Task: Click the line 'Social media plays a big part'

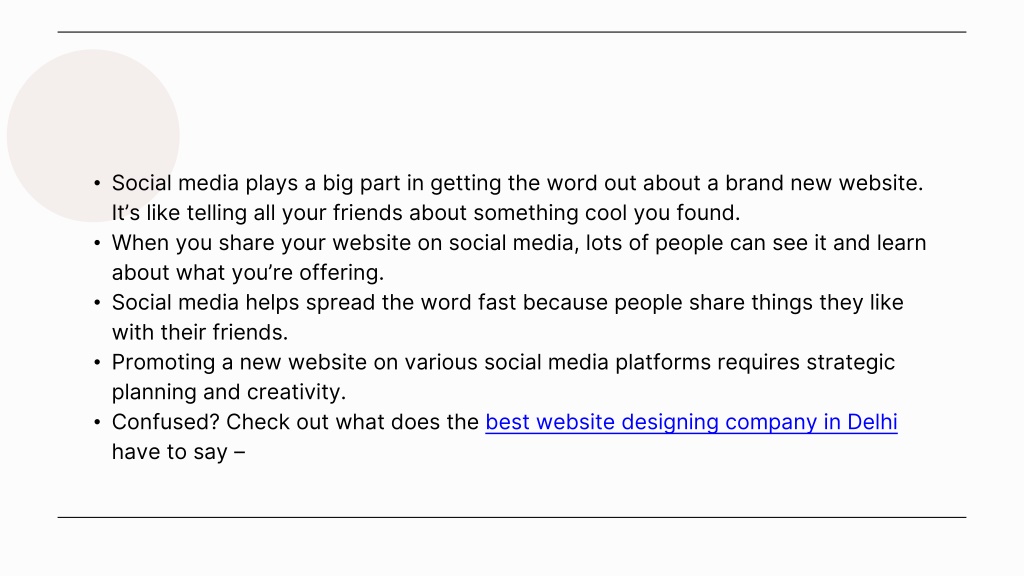Action: coord(517,184)
